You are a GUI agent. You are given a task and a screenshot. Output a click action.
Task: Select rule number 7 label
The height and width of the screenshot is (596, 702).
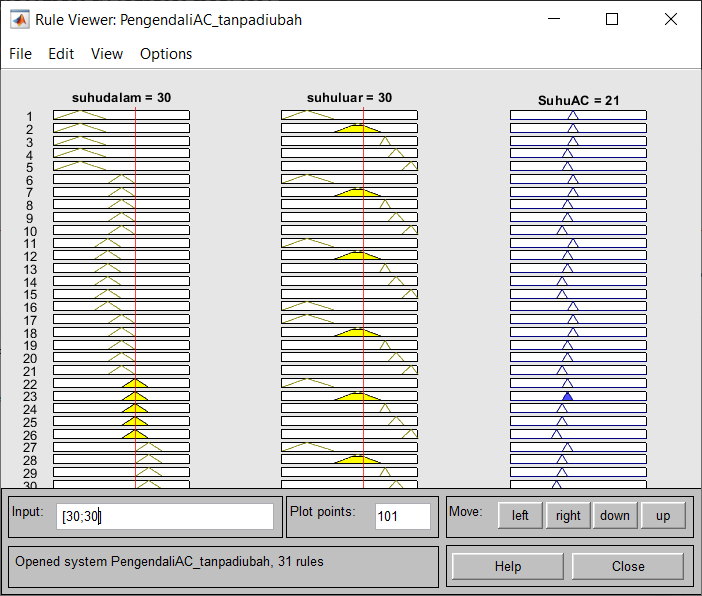click(x=30, y=193)
